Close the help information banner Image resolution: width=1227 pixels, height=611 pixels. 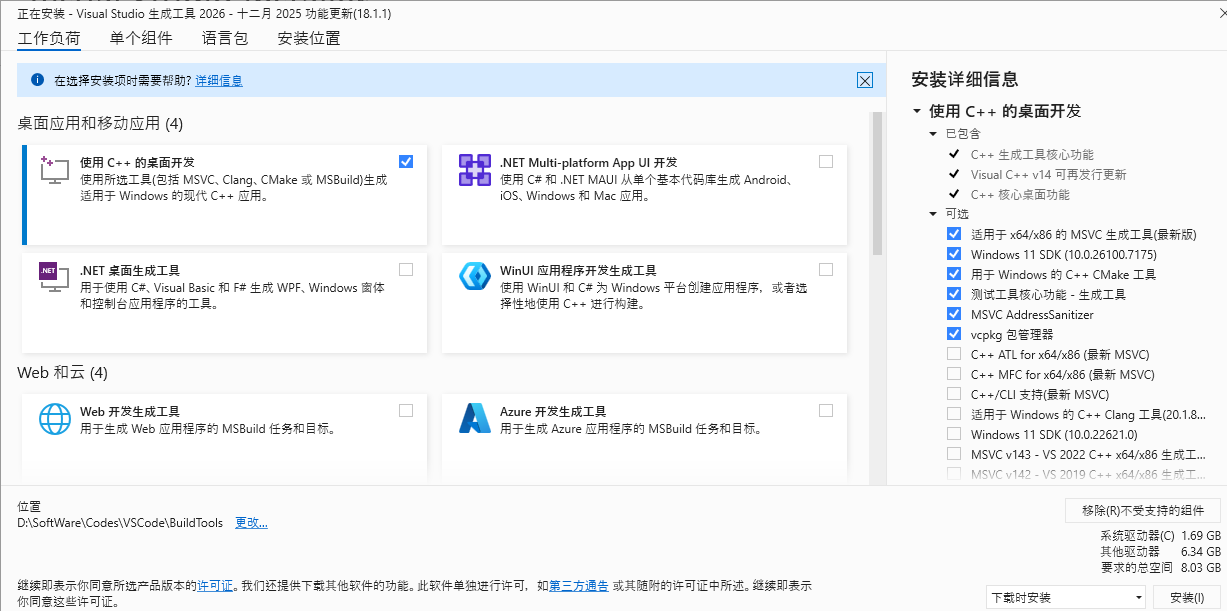click(865, 81)
